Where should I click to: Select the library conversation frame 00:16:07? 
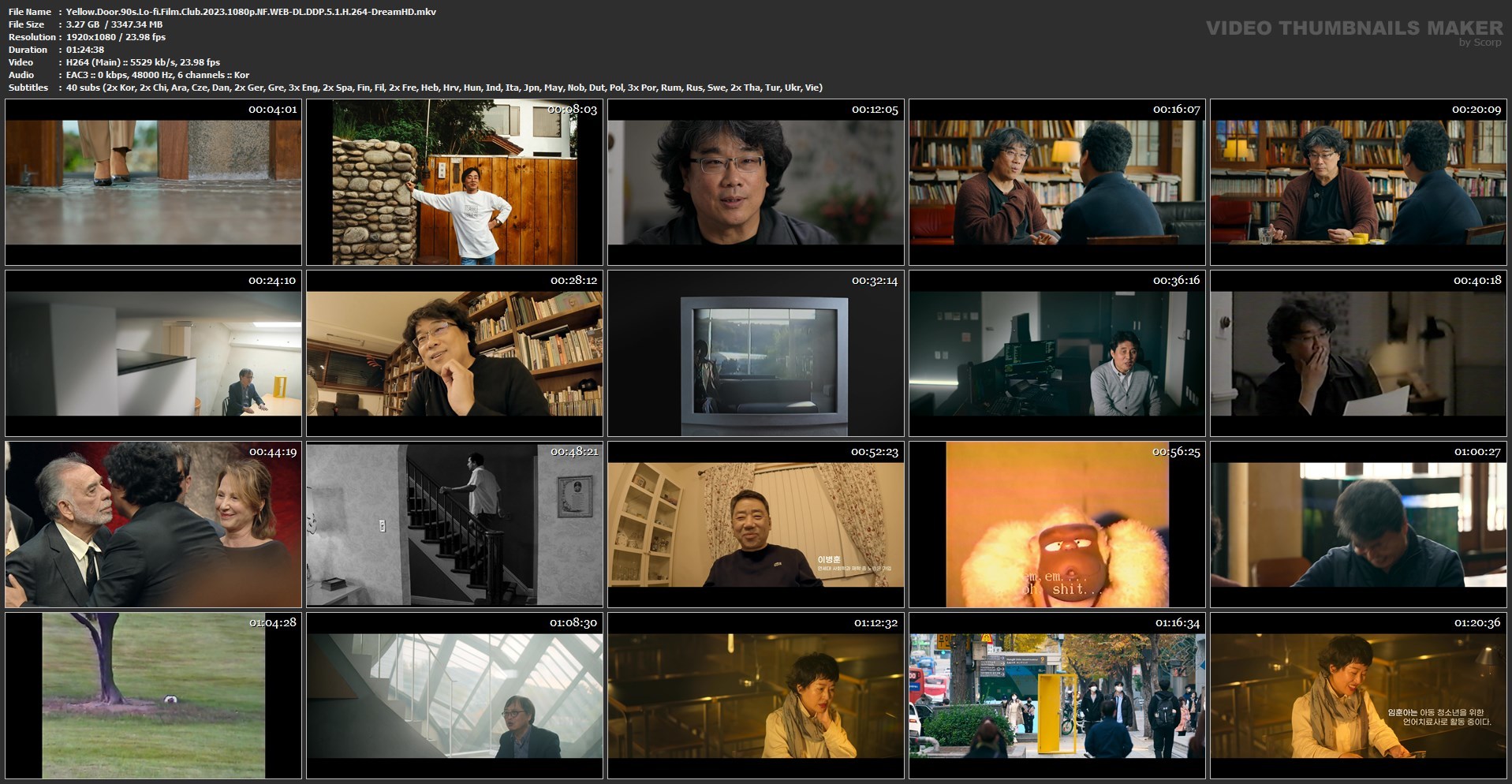[x=1057, y=182]
